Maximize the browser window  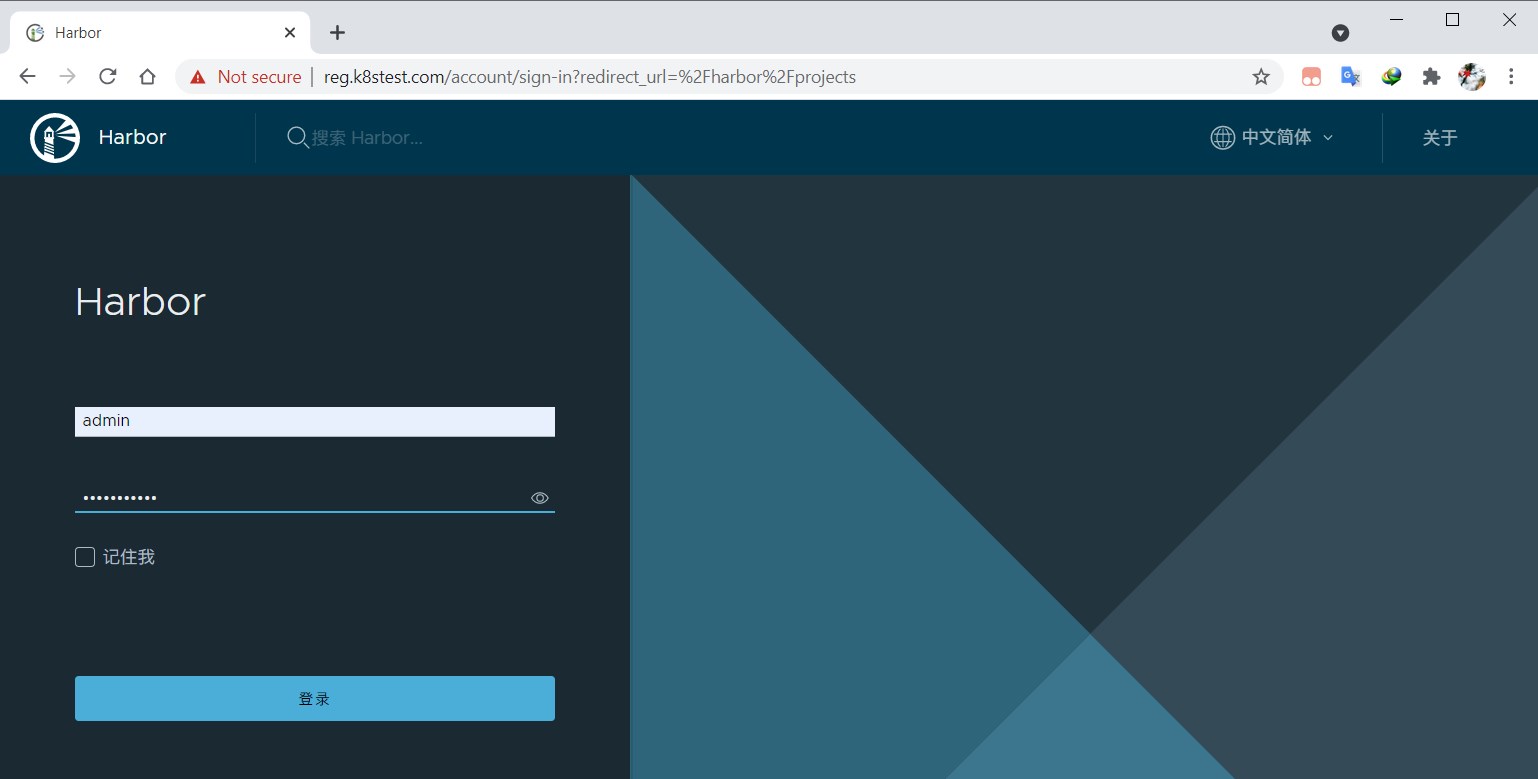coord(1453,20)
